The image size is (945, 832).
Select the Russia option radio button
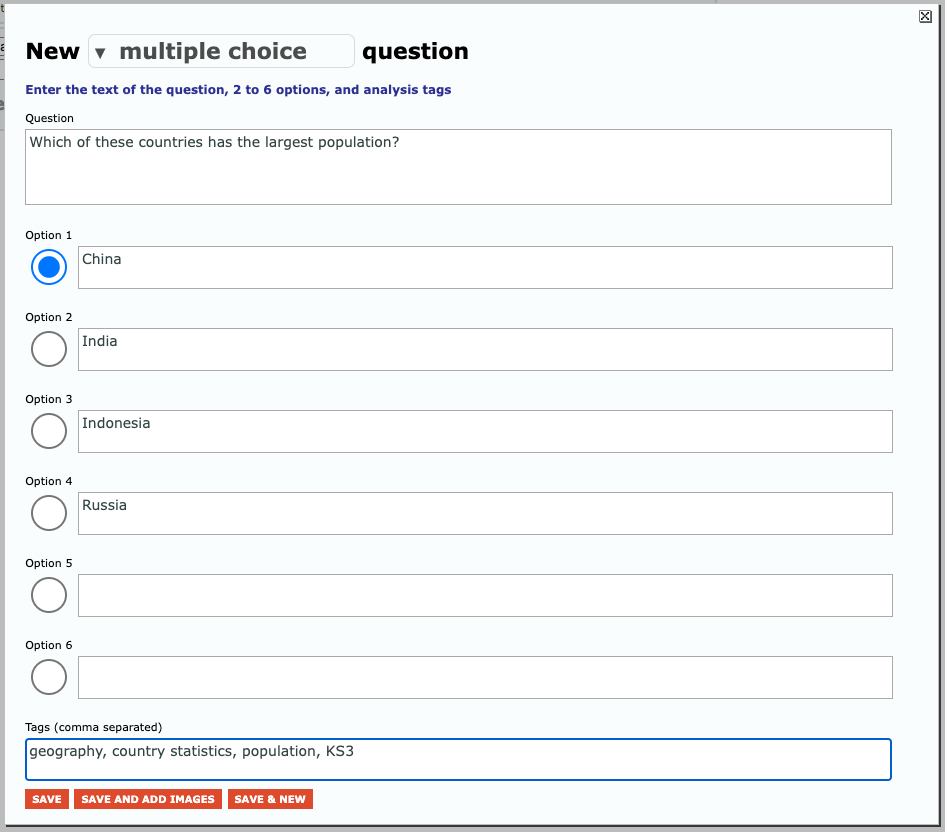[x=49, y=513]
